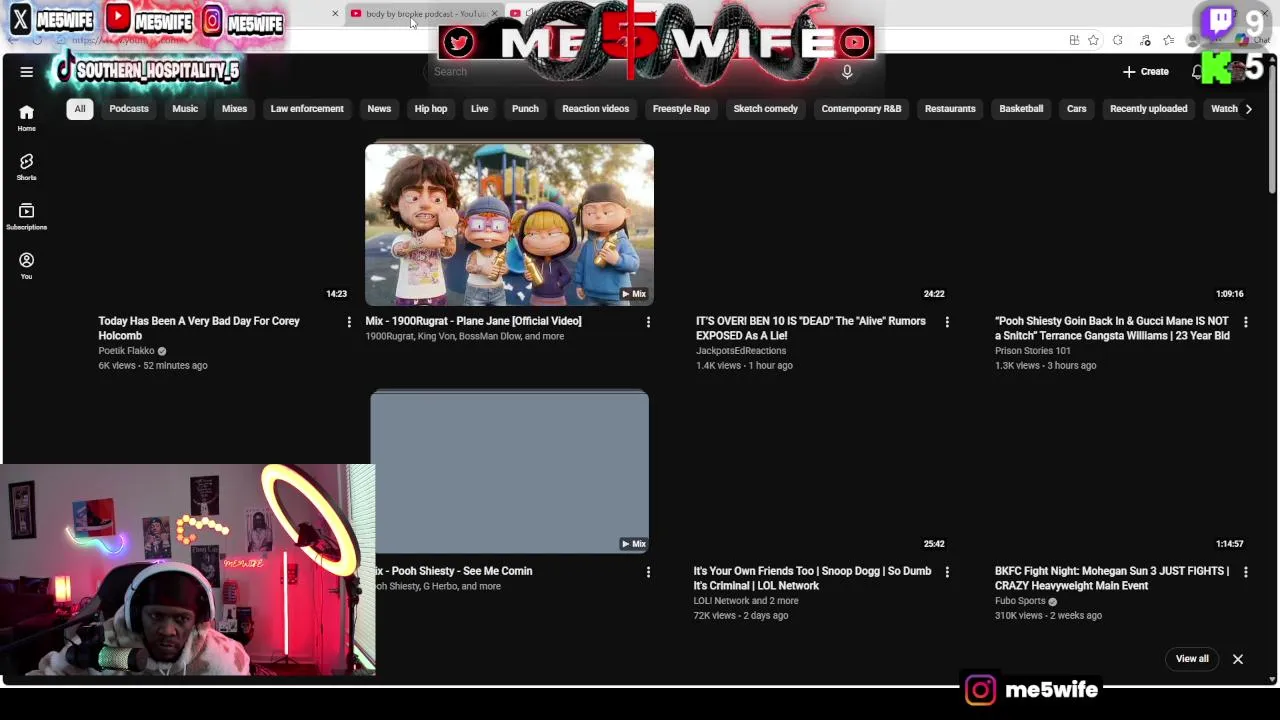Open Today Has Been A Very Bad Day title
Image resolution: width=1280 pixels, height=720 pixels.
(x=199, y=328)
